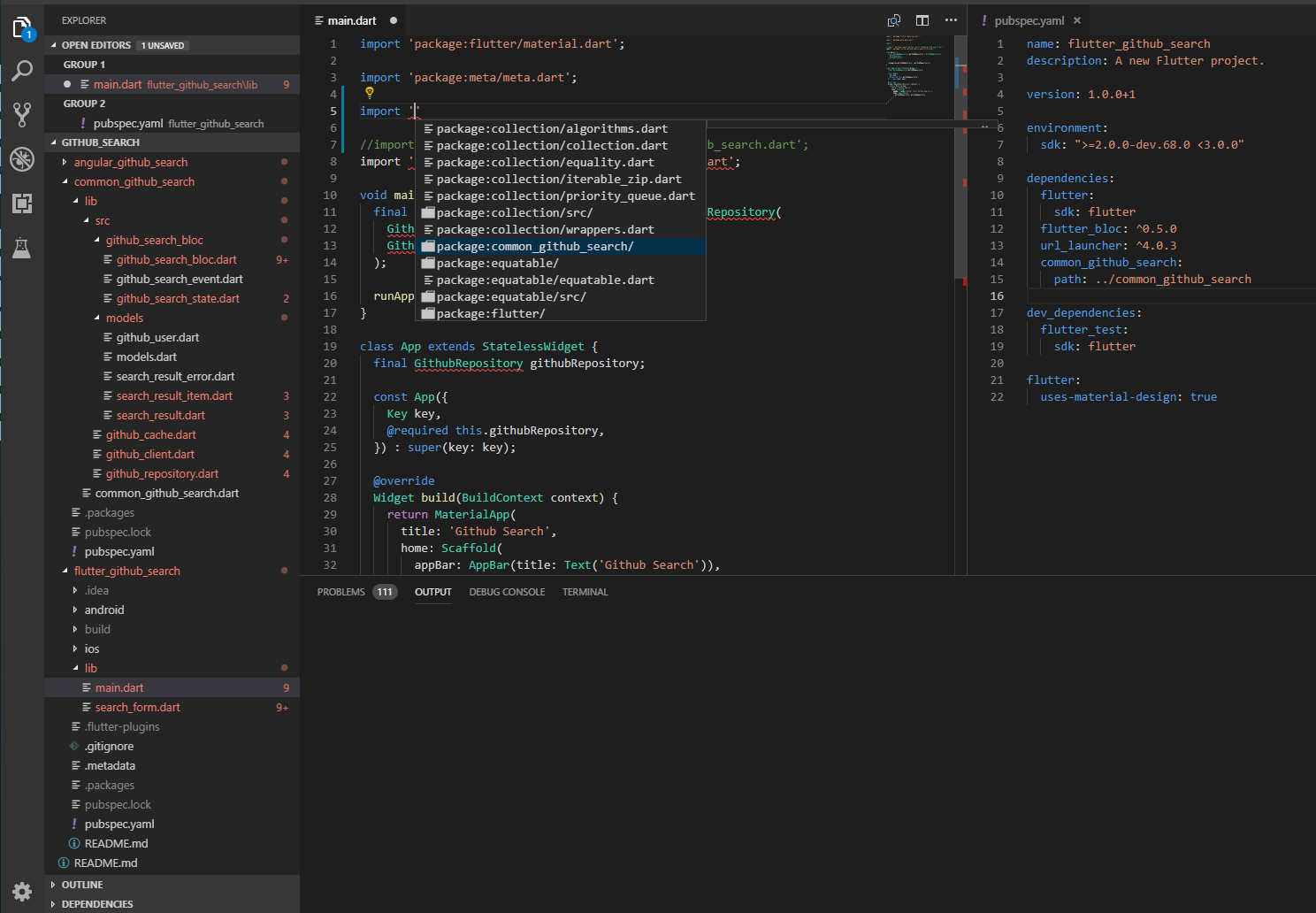This screenshot has height=913, width=1316.
Task: Collapse the OPEN EDITORS section
Action: click(54, 45)
